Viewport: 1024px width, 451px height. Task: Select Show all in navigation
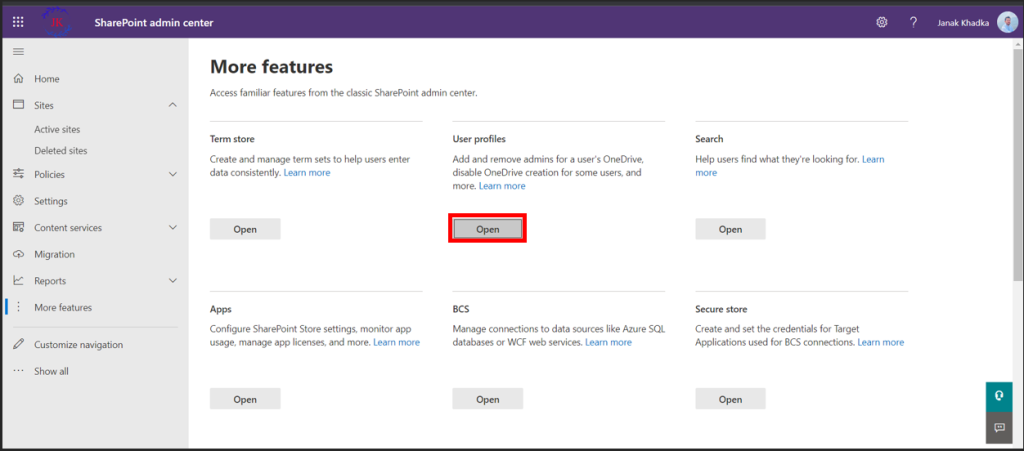point(51,371)
